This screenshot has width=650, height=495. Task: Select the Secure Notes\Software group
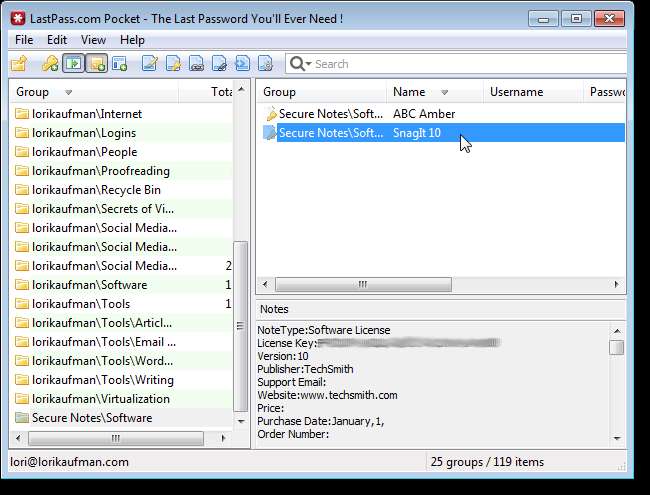point(122,417)
